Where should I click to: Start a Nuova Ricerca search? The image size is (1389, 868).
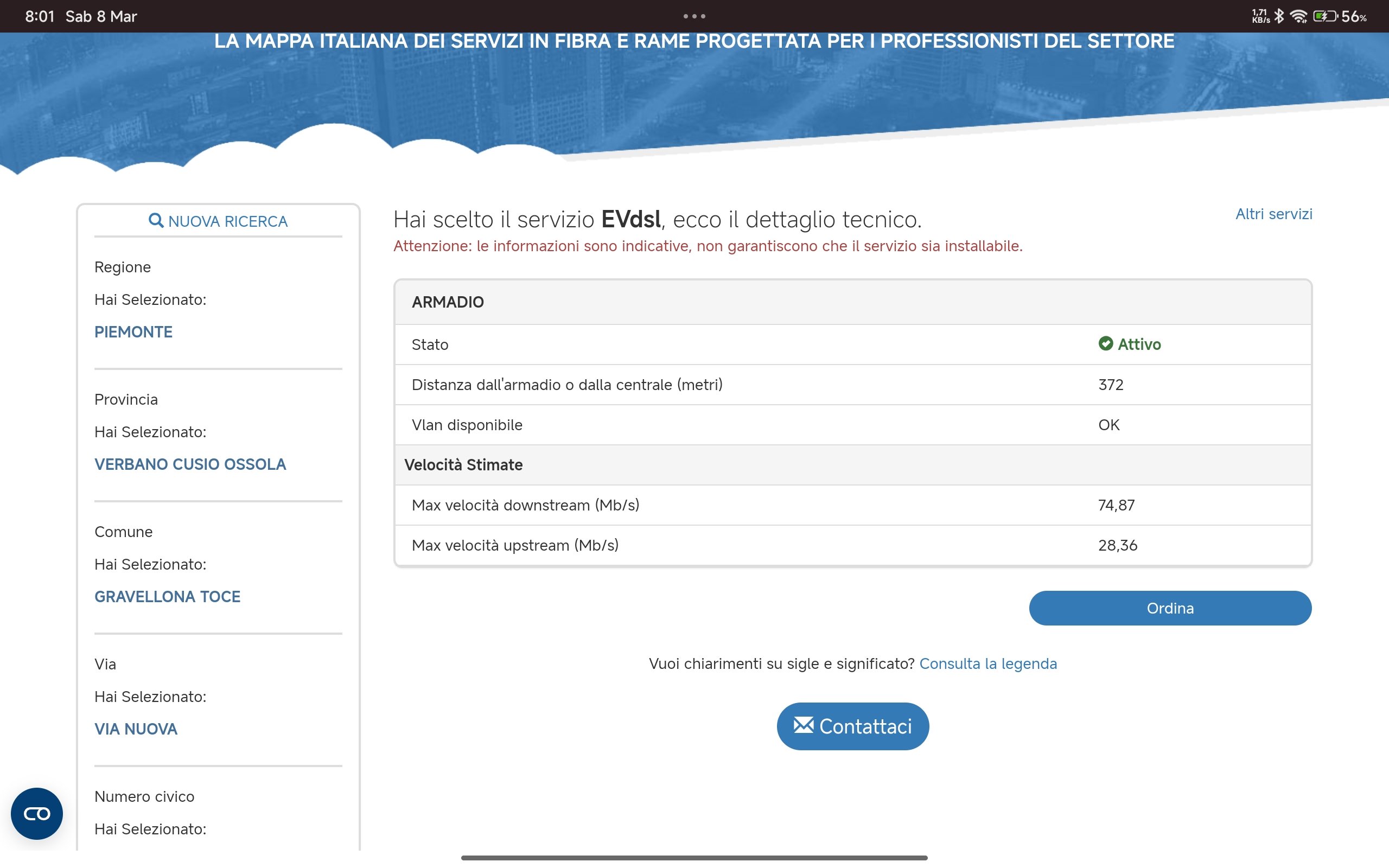tap(227, 221)
